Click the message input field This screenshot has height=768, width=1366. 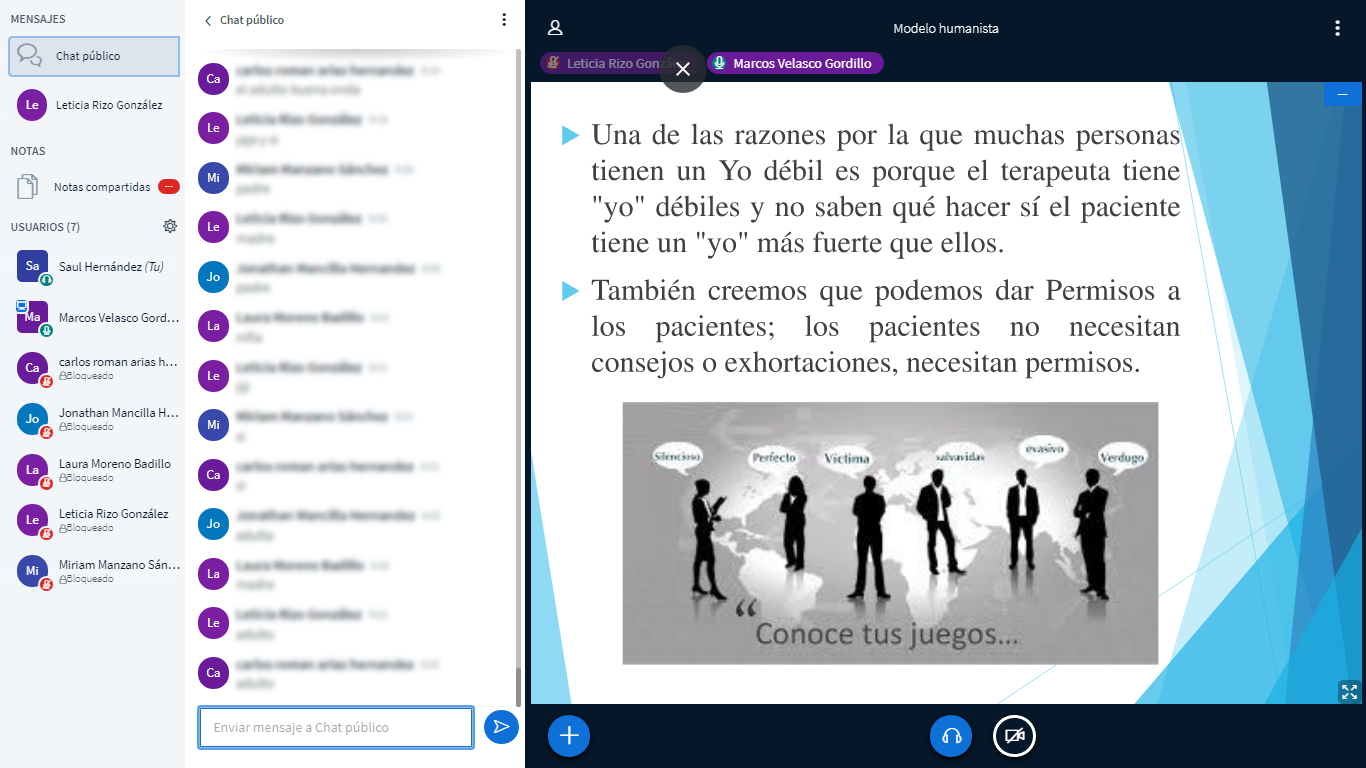(x=336, y=727)
